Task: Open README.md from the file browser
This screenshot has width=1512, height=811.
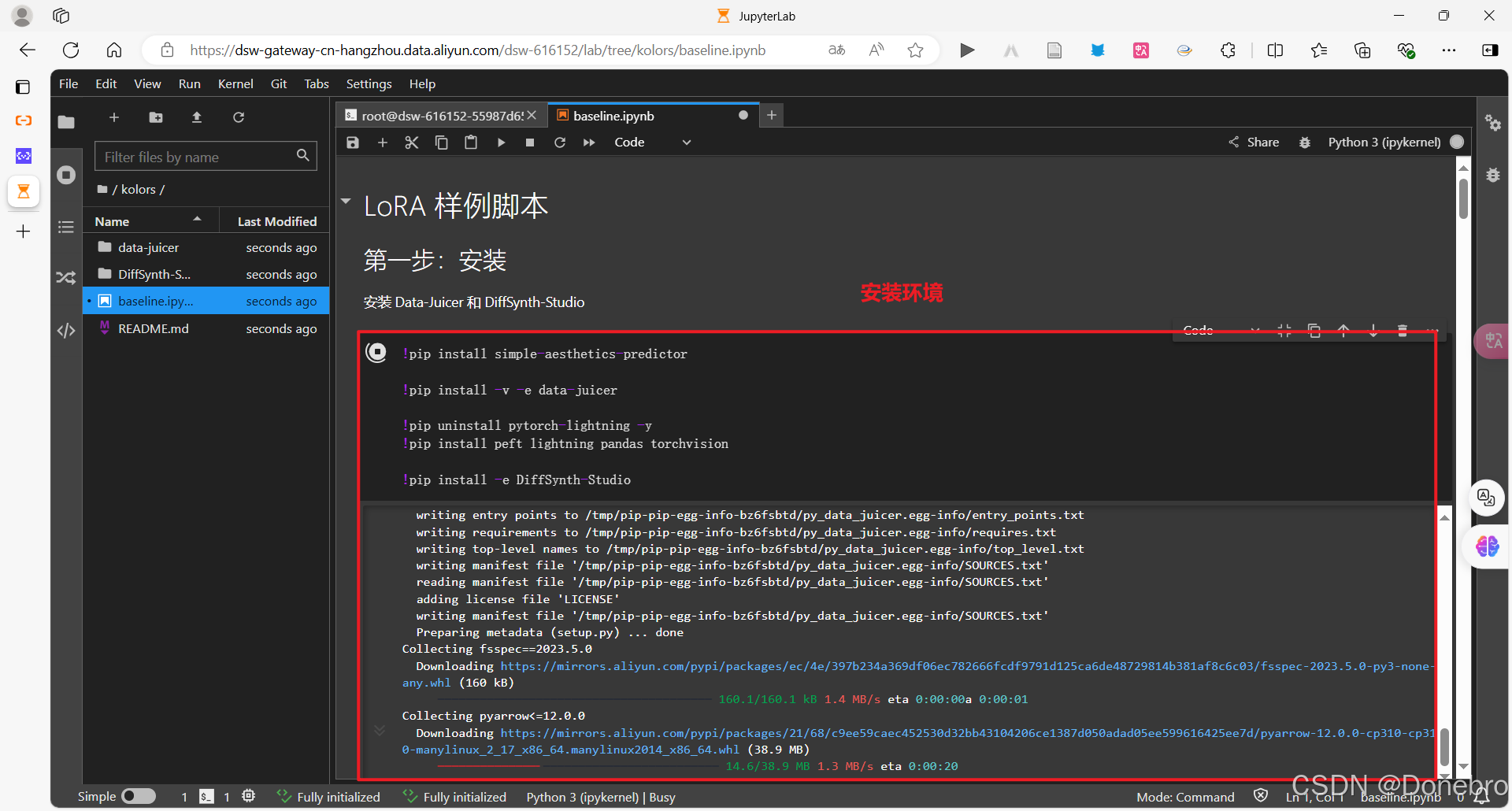Action: point(152,328)
